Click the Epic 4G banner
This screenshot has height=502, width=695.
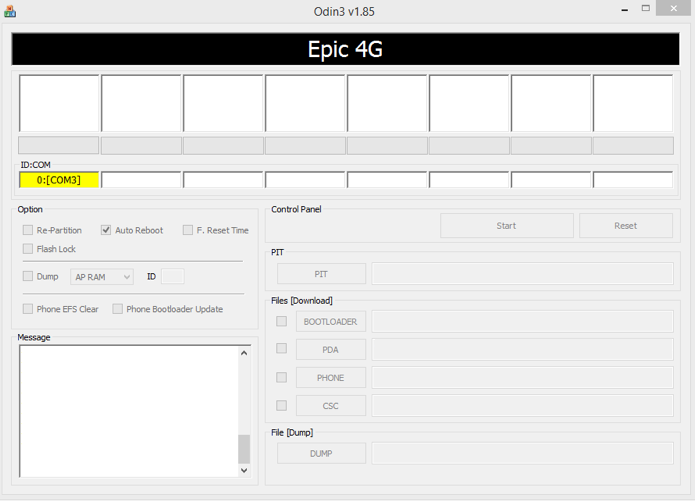click(x=345, y=49)
